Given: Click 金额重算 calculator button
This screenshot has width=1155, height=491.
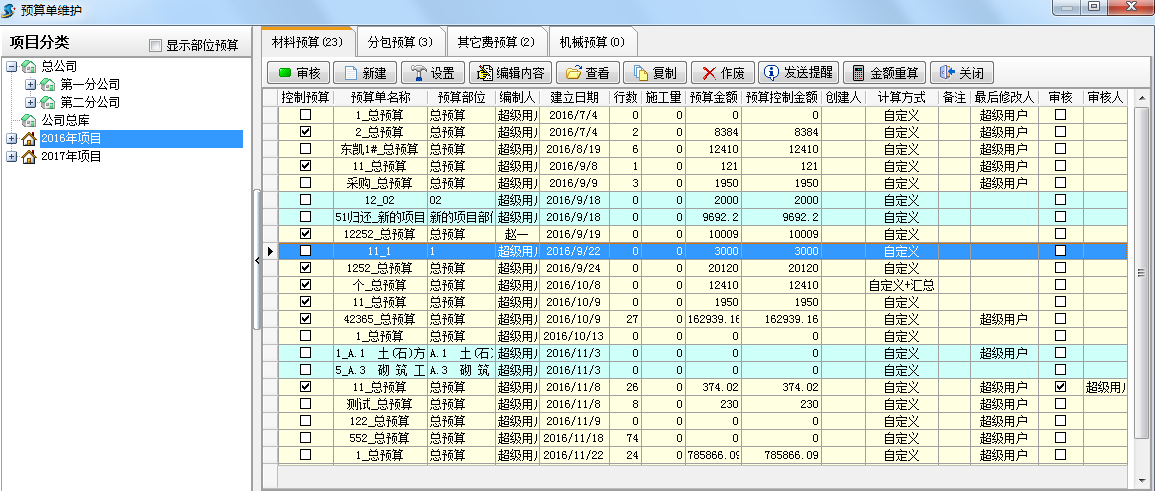Looking at the screenshot, I should point(884,73).
